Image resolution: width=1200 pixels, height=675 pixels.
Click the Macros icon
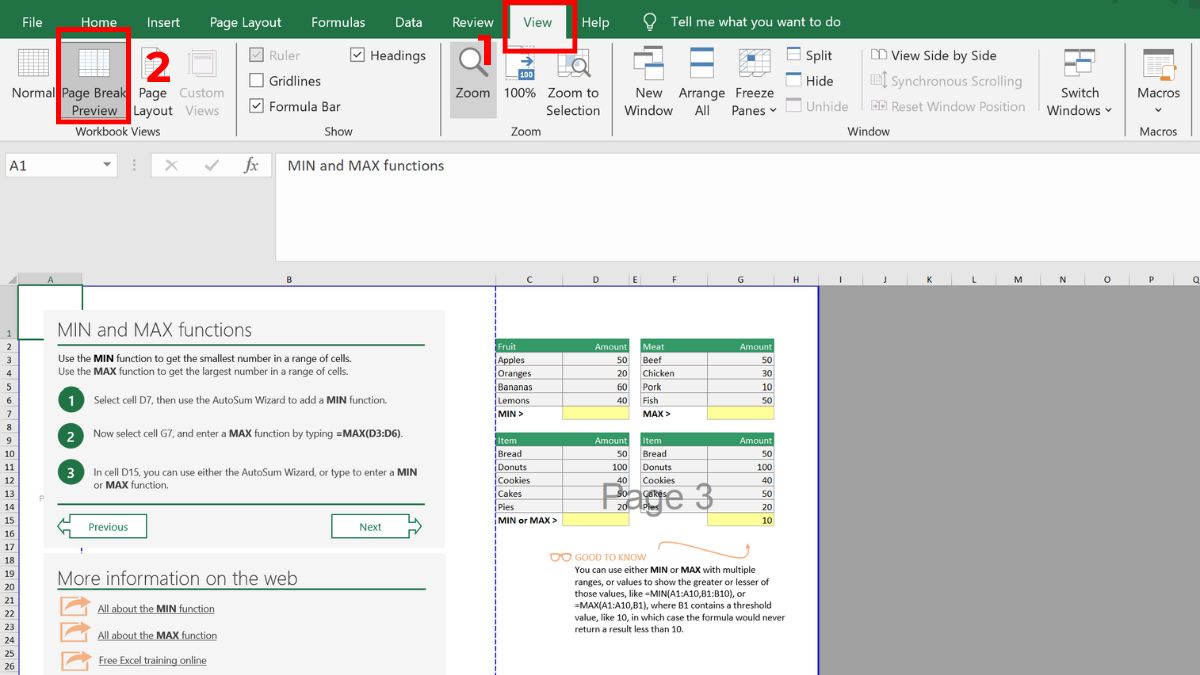1159,65
